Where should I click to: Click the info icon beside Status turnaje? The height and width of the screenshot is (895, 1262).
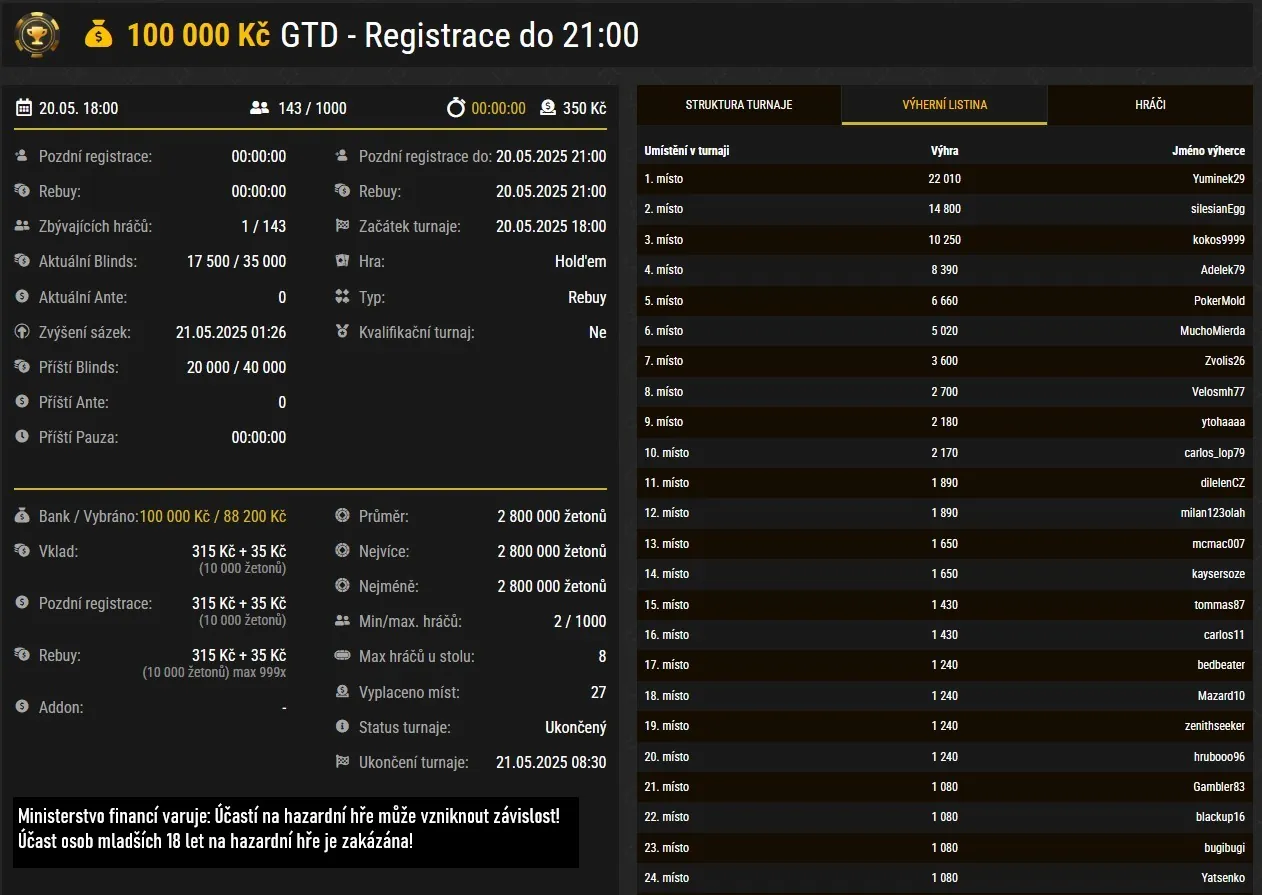click(x=342, y=727)
